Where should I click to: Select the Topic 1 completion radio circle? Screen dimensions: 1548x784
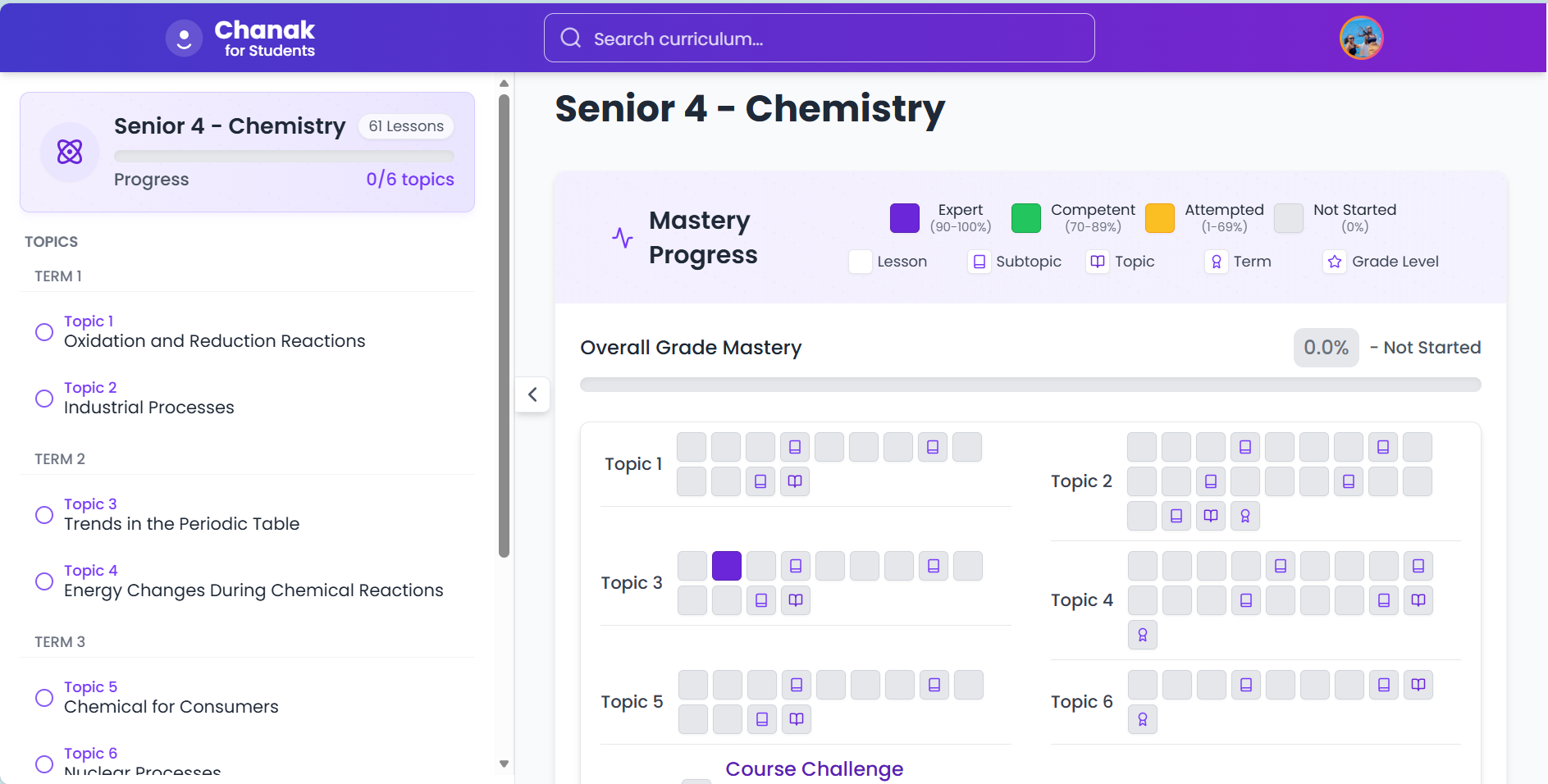point(43,331)
